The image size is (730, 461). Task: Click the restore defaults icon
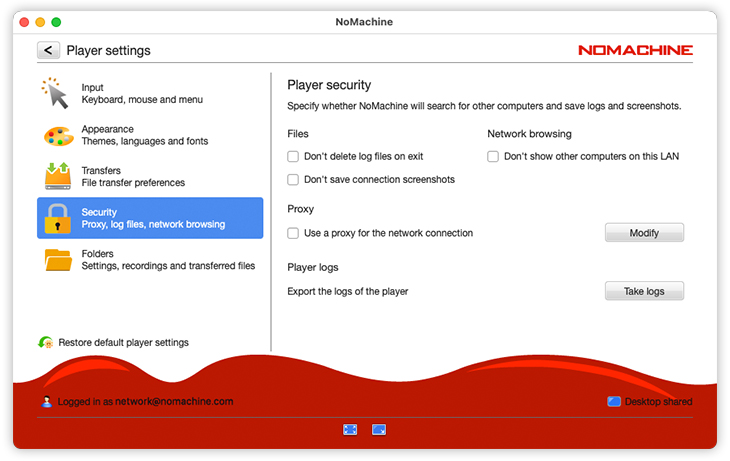coord(46,343)
